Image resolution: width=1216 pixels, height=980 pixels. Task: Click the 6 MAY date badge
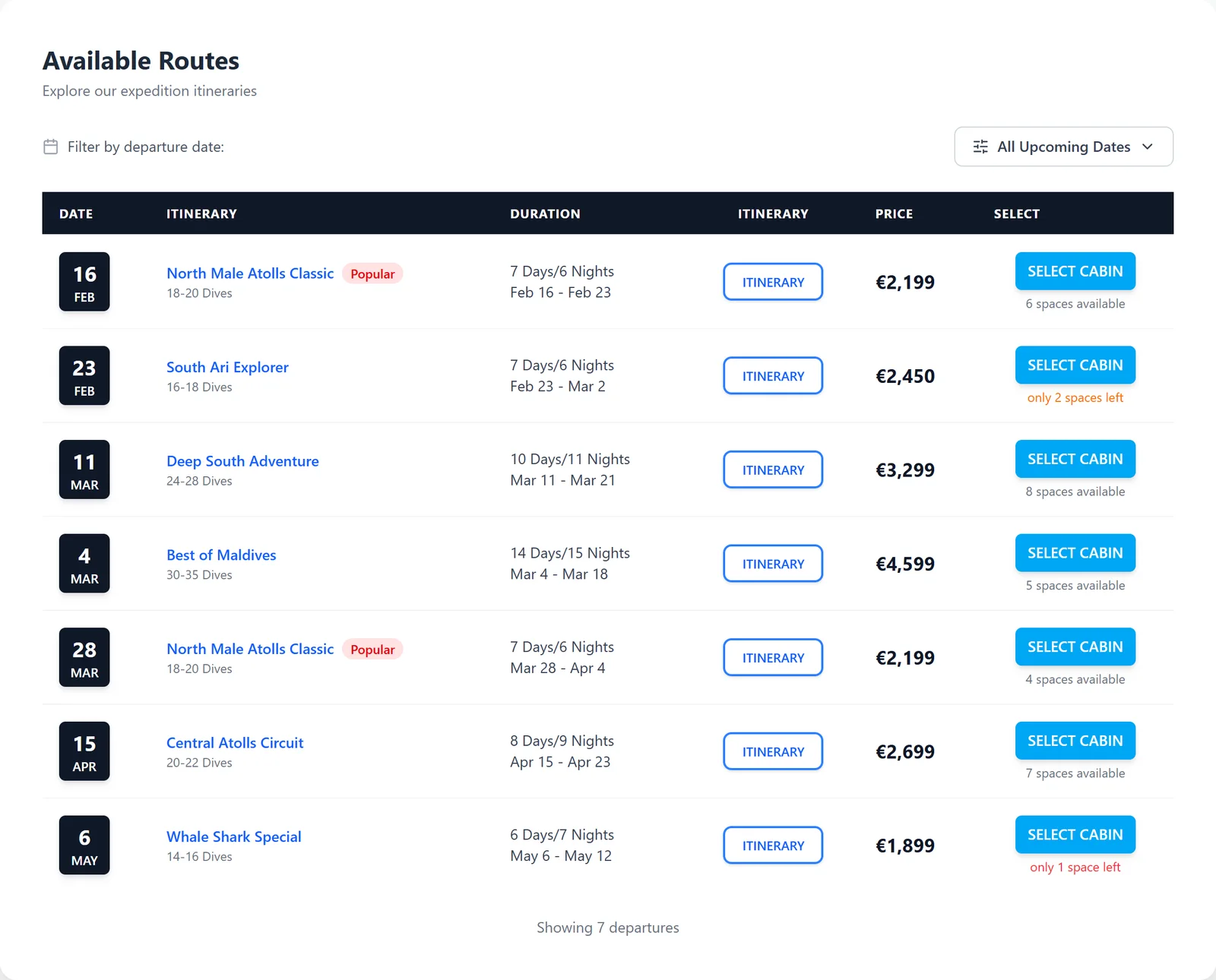click(84, 846)
